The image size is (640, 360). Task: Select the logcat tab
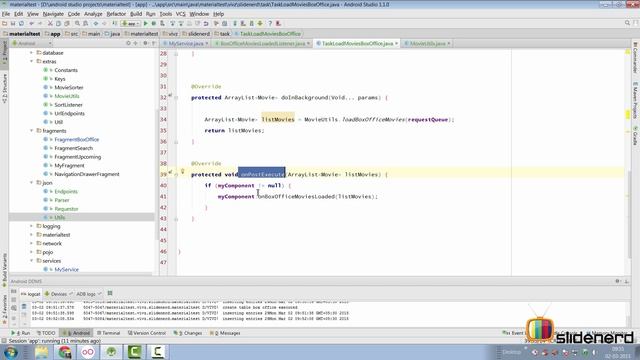31,294
